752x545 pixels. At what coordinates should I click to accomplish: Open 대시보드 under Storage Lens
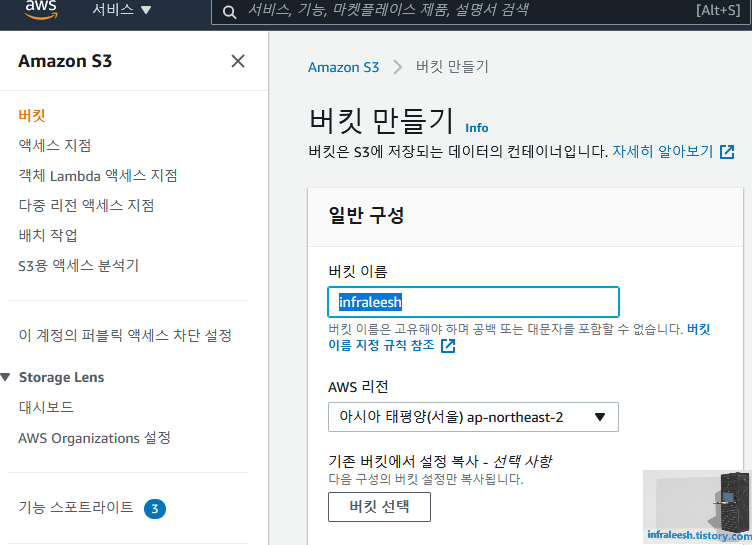tap(46, 407)
